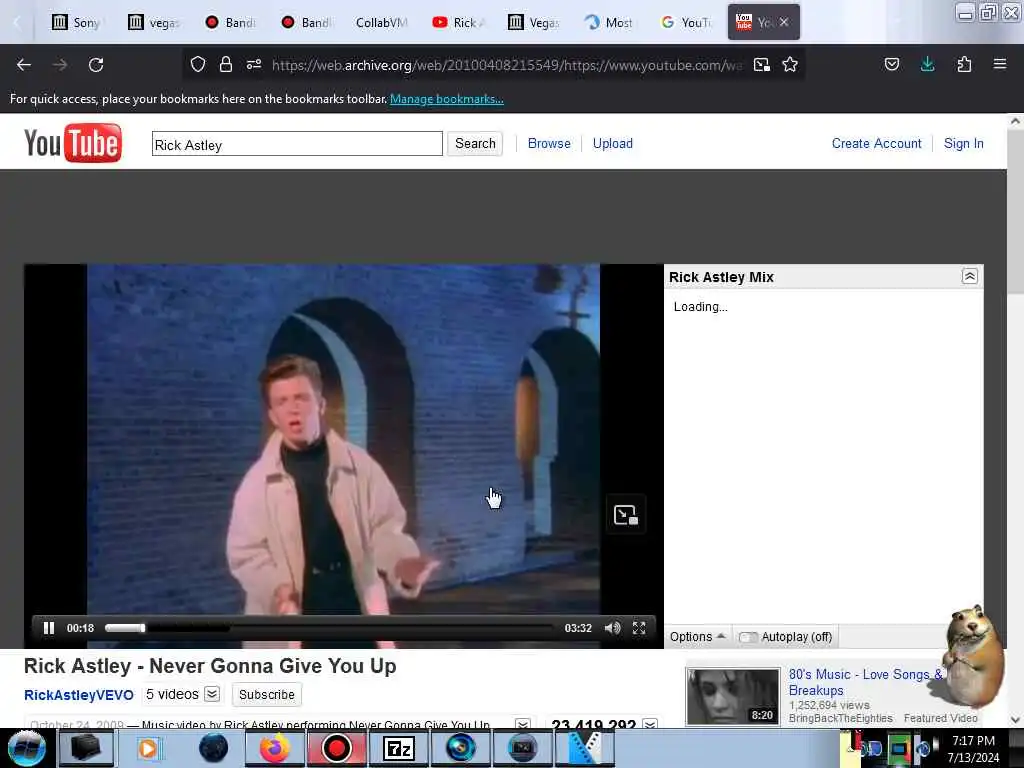Expand the video description arrow
Screen dimensions: 1024x768
[522, 724]
